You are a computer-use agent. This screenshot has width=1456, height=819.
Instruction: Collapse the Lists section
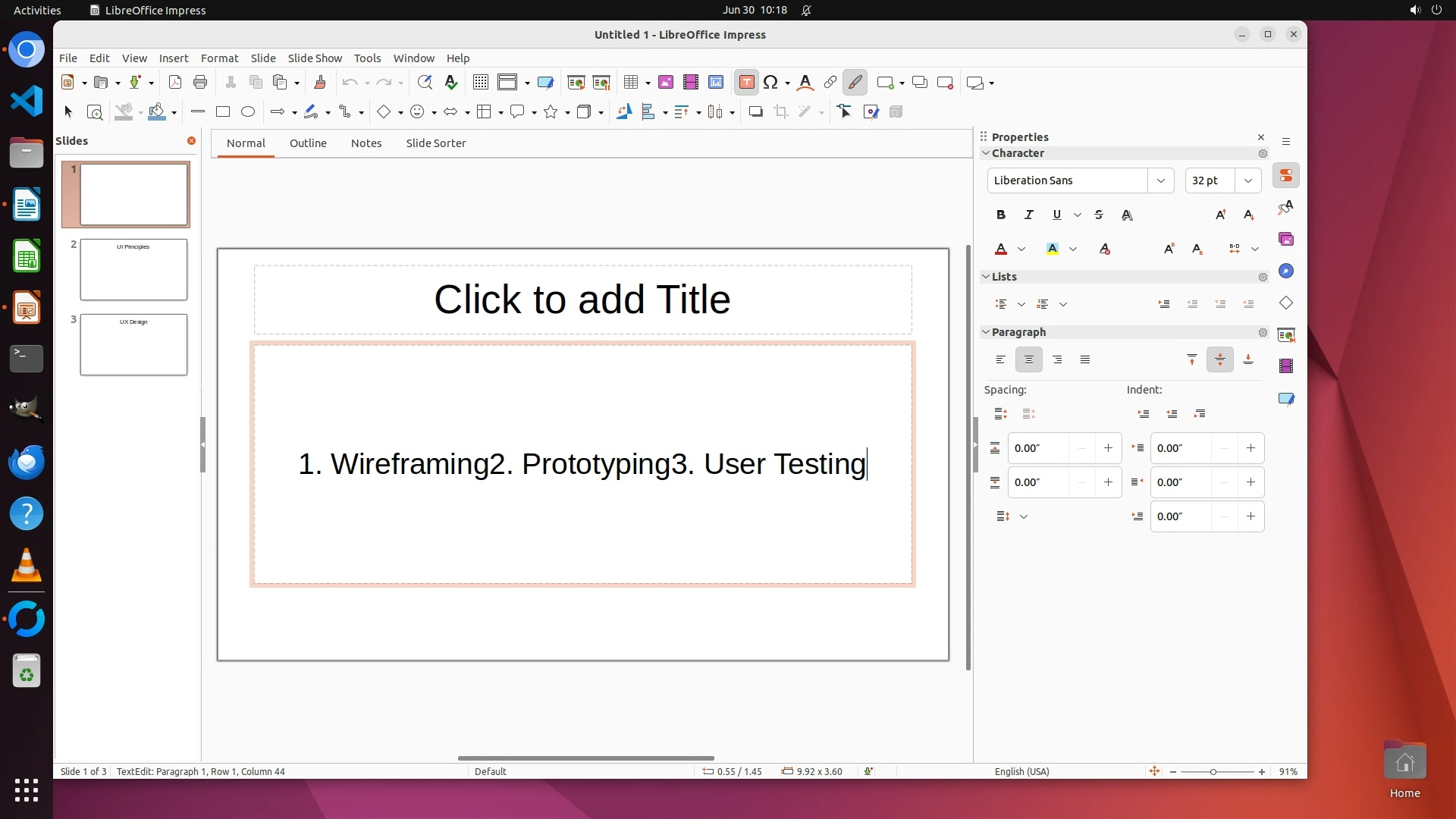click(x=986, y=277)
